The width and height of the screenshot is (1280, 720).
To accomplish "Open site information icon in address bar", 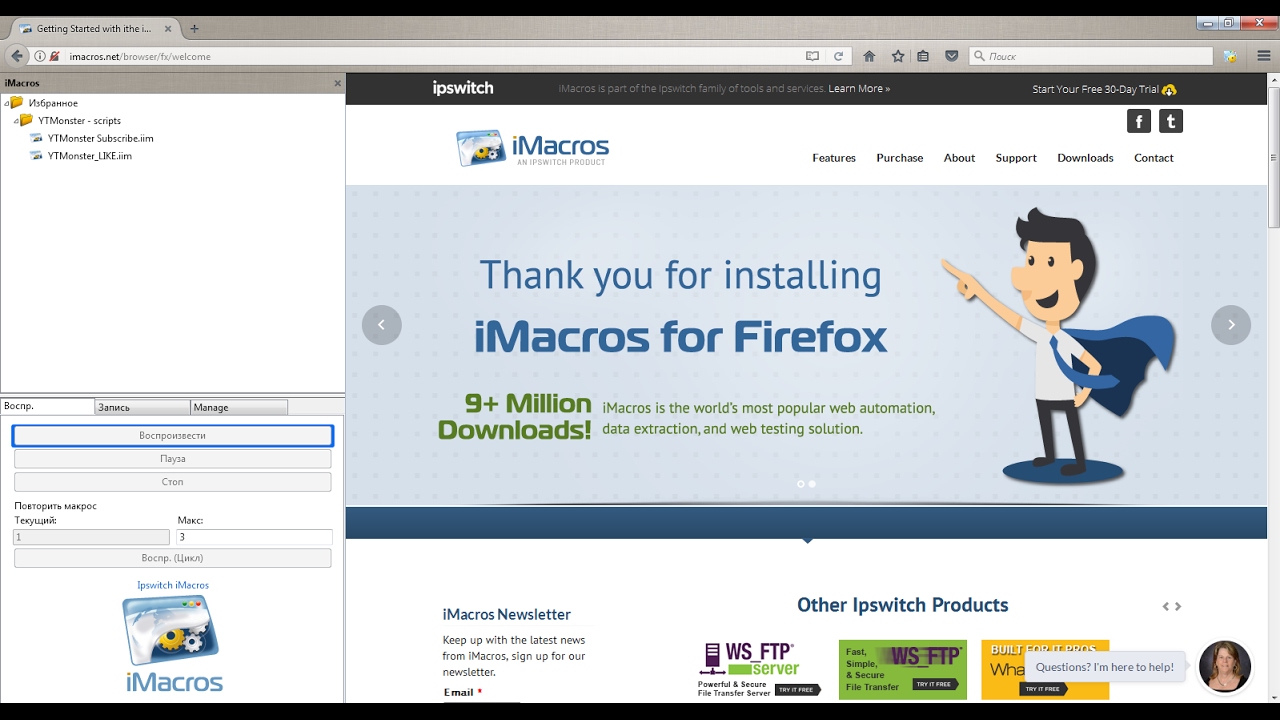I will coord(40,56).
